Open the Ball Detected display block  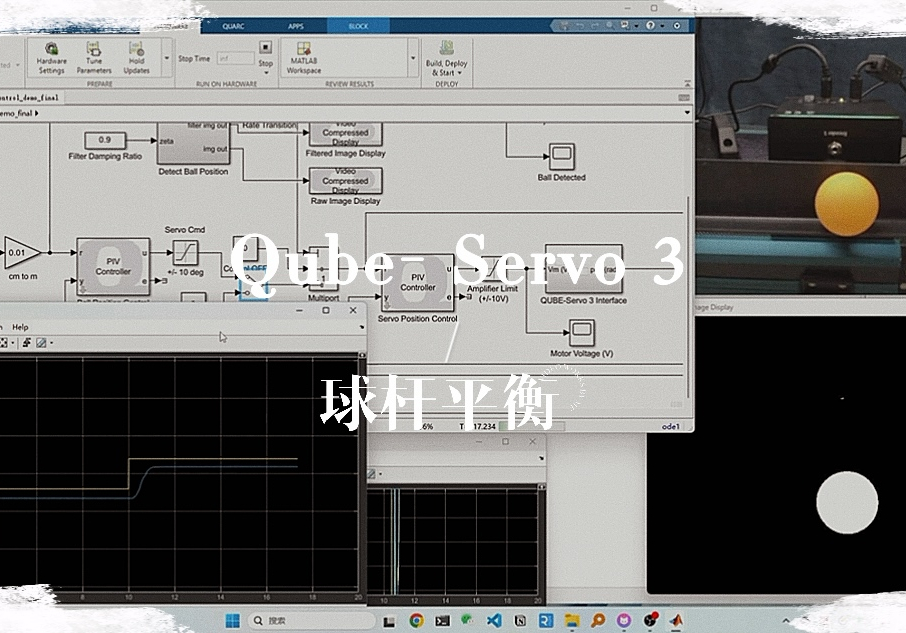coord(561,155)
